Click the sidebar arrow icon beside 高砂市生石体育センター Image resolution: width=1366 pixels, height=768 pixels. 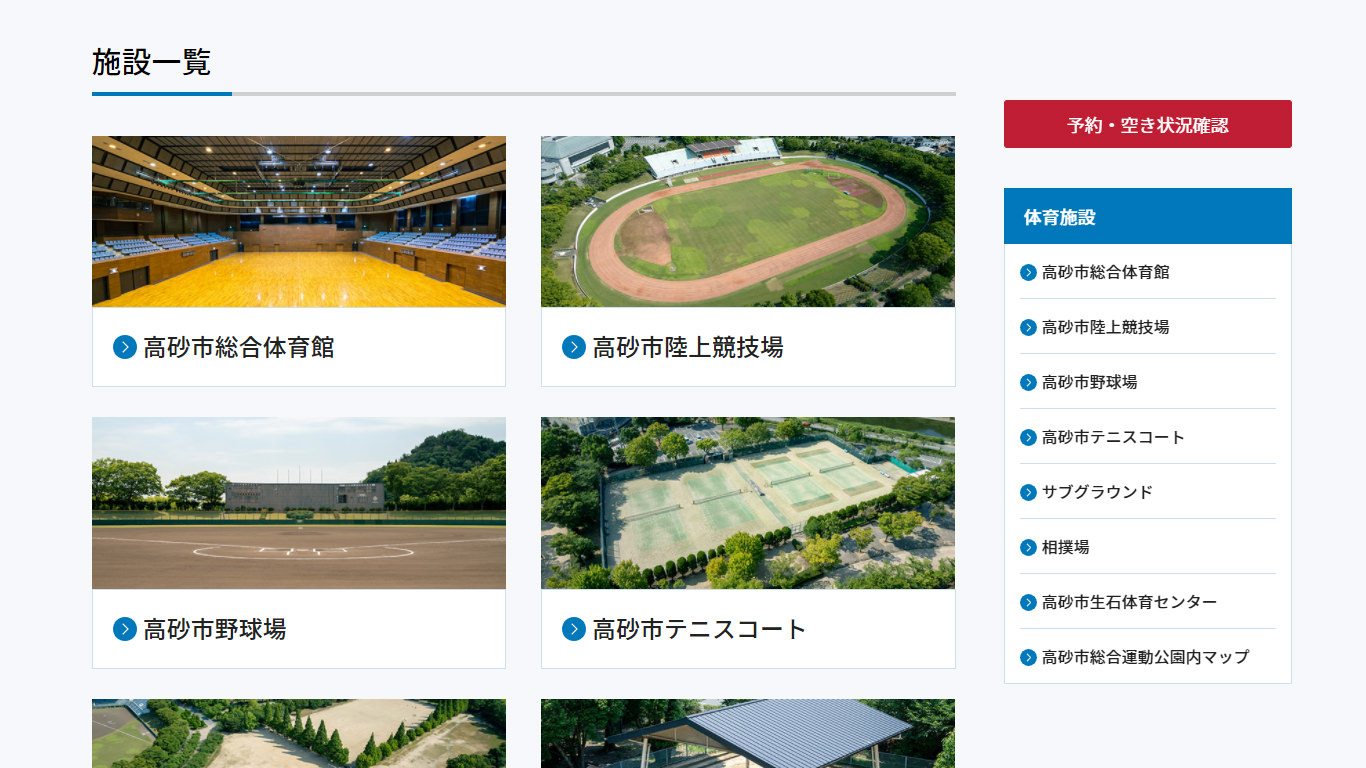pyautogui.click(x=1028, y=602)
